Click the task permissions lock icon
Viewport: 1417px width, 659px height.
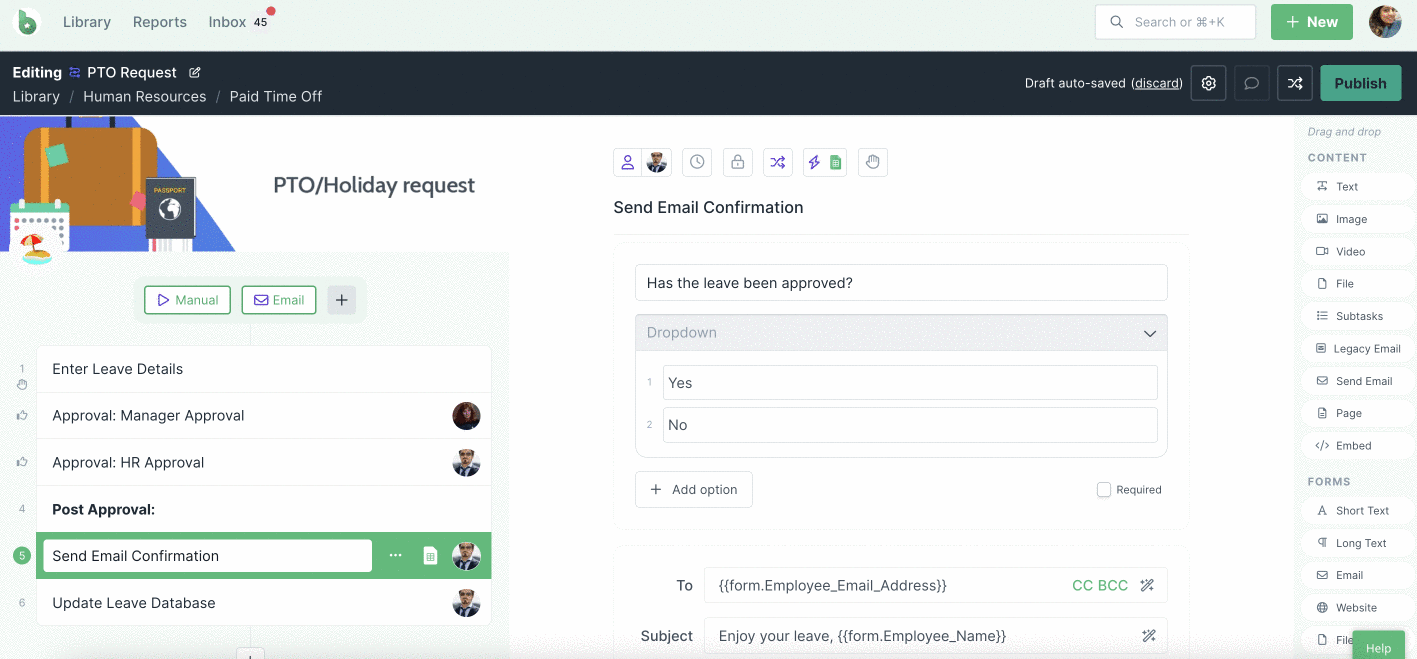[x=737, y=162]
